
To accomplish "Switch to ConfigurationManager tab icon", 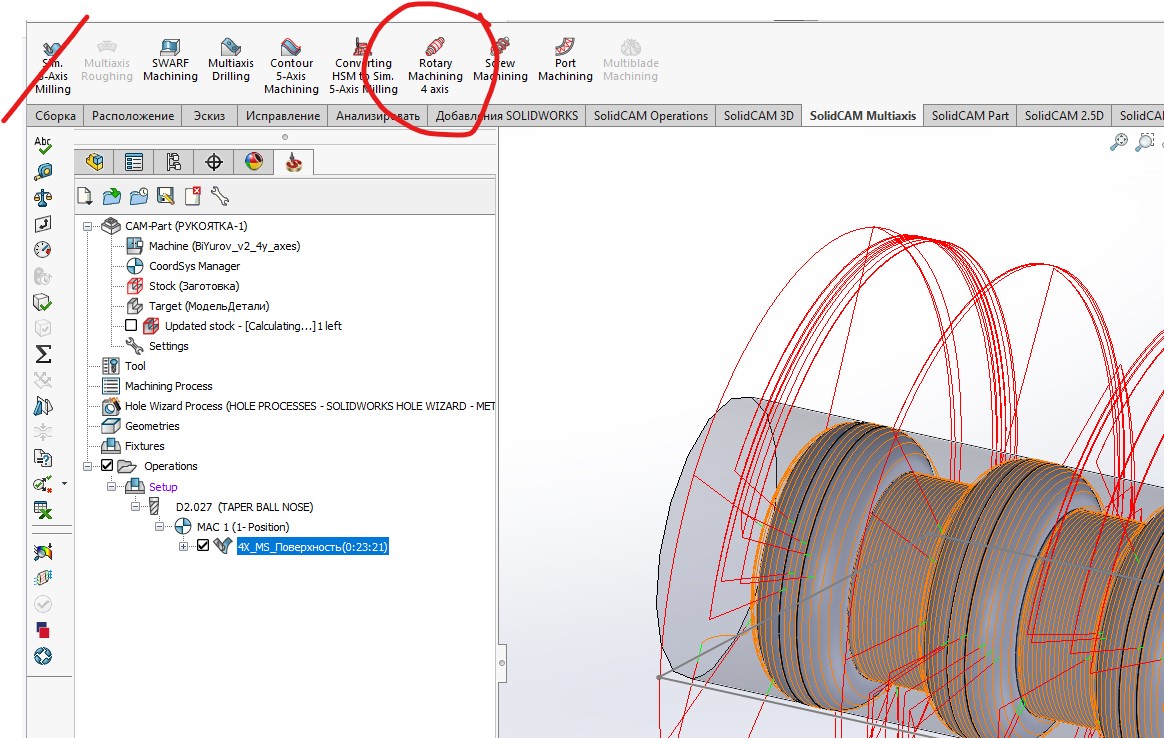I will click(x=174, y=162).
